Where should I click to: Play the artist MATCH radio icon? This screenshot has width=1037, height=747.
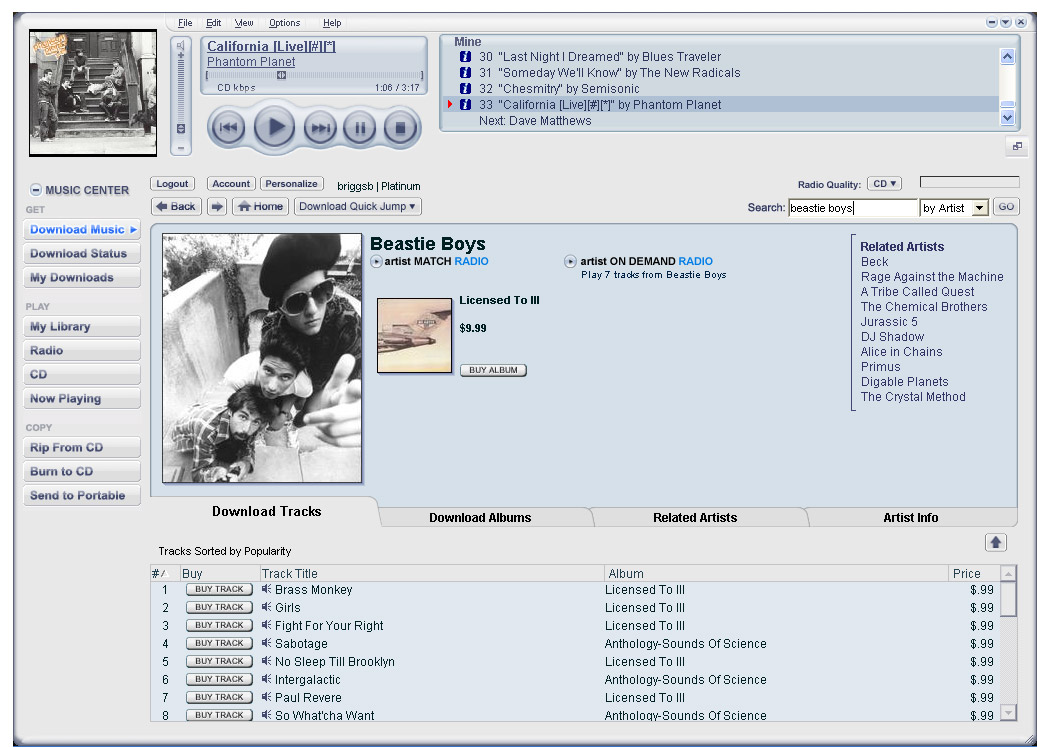[x=376, y=262]
